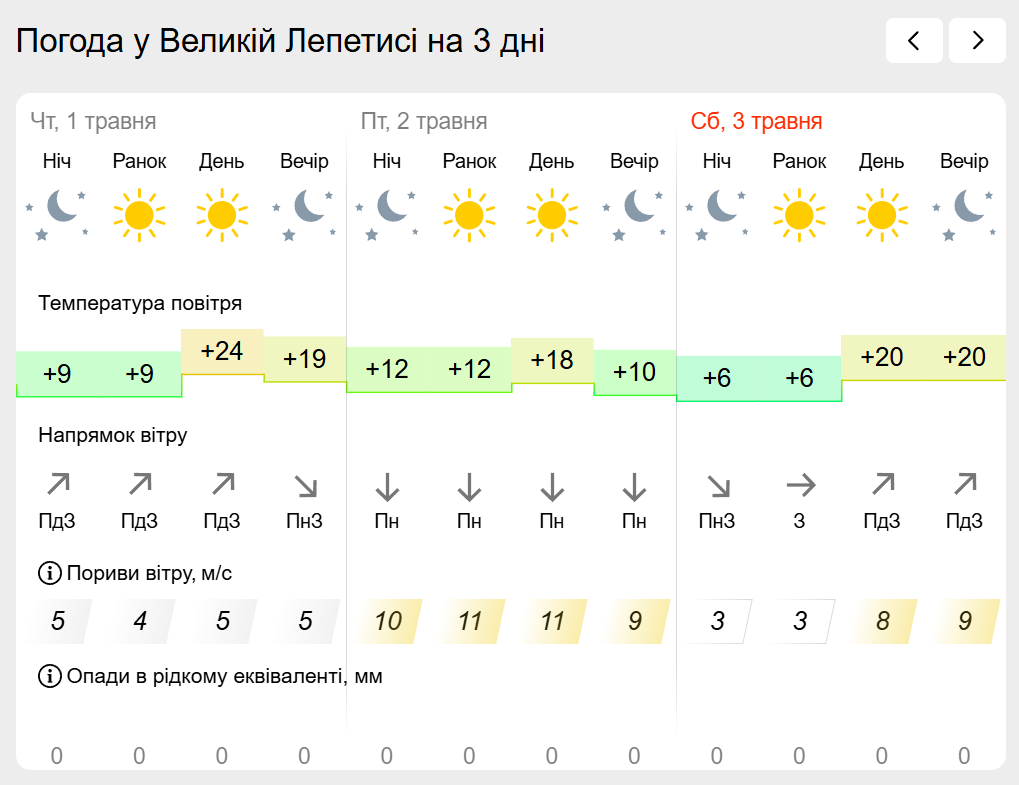Advance forecast with right chevron button
Screen dimensions: 1019x785
coord(977,41)
